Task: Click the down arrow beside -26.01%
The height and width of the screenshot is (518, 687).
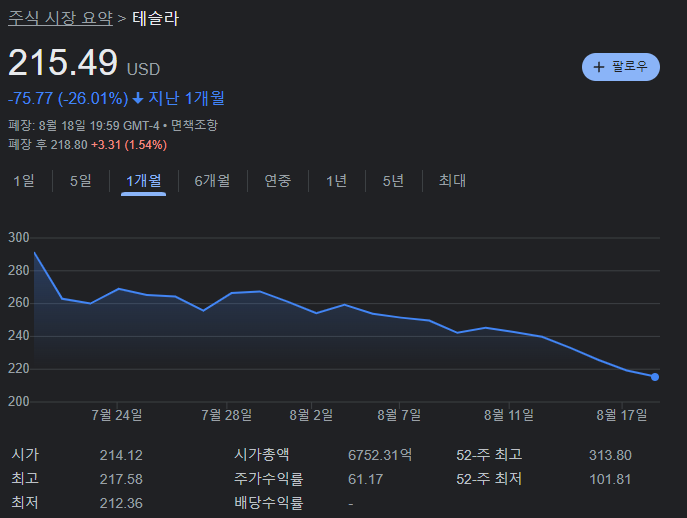Action: (138, 98)
